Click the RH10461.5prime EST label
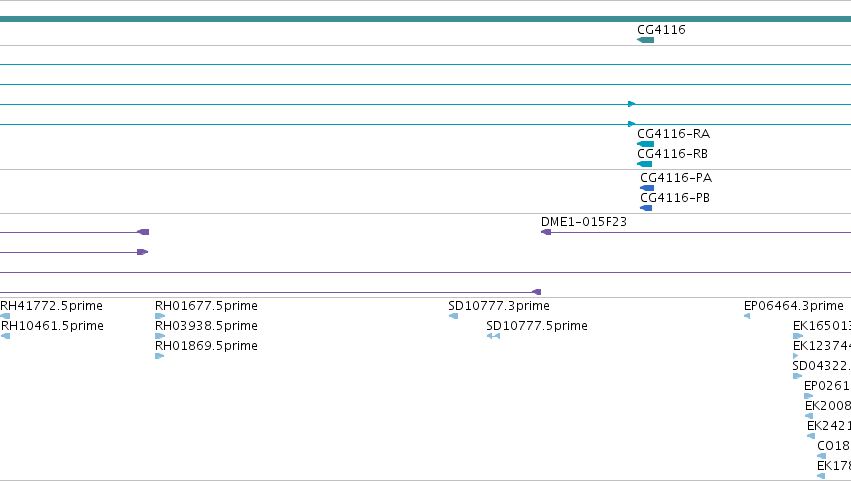This screenshot has width=851, height=481. pos(52,326)
